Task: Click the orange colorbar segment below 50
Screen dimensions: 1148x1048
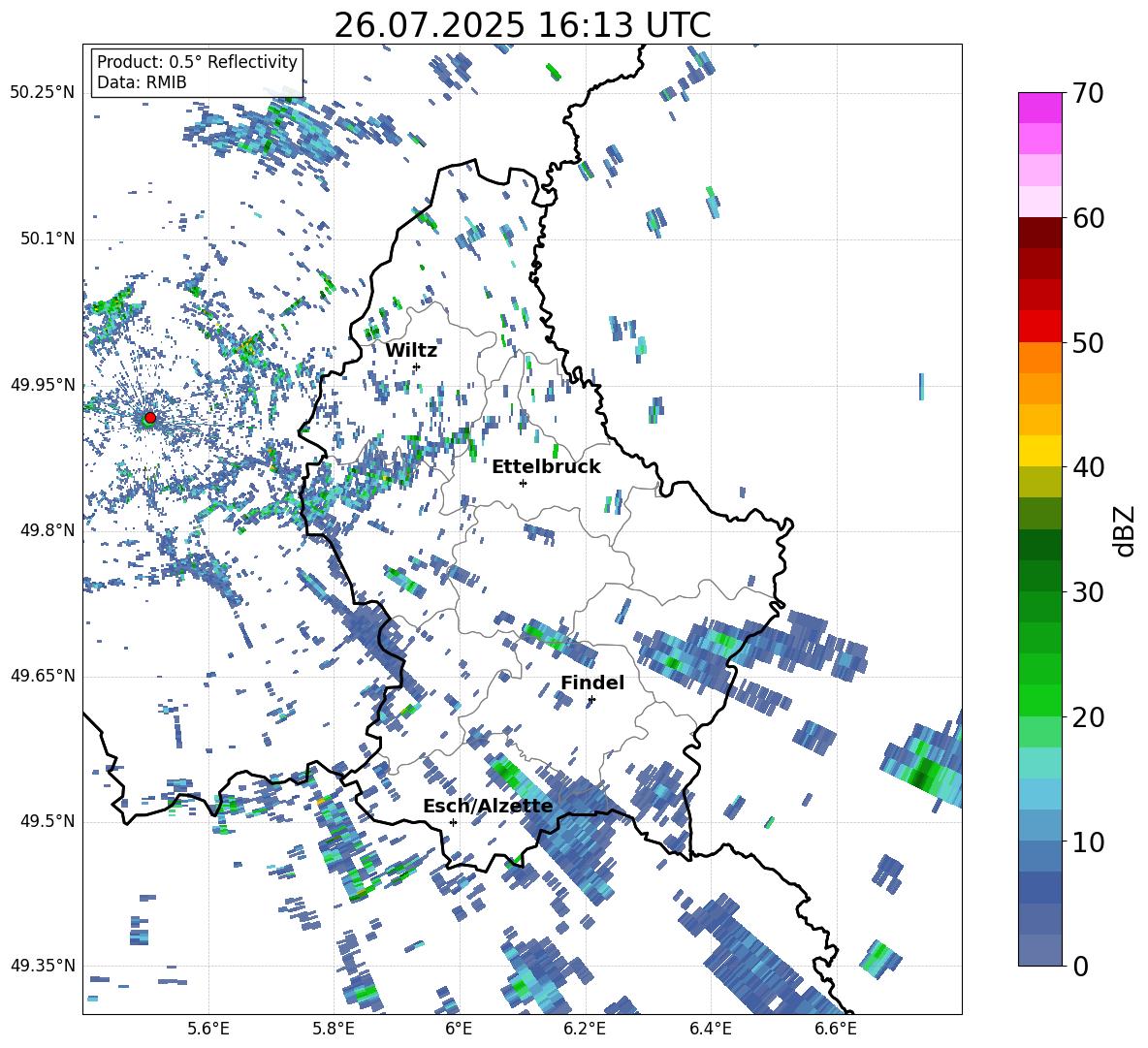Action: click(1039, 358)
